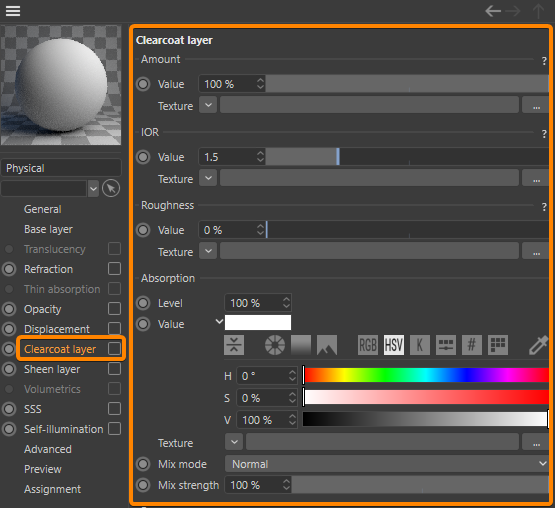This screenshot has width=555, height=508.
Task: Choose the color from picture icon
Action: click(x=327, y=345)
